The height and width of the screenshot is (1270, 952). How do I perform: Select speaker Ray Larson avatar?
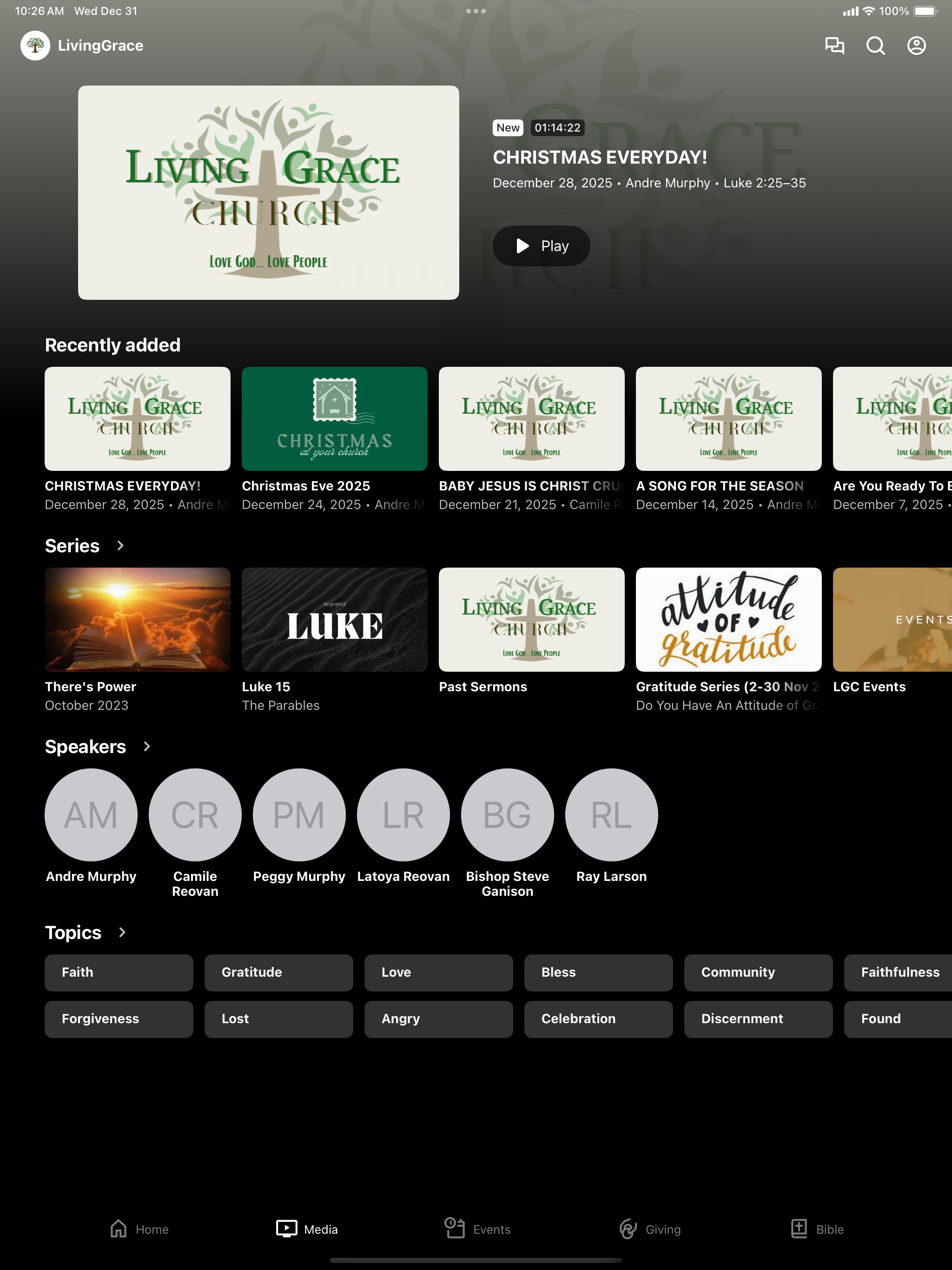612,815
